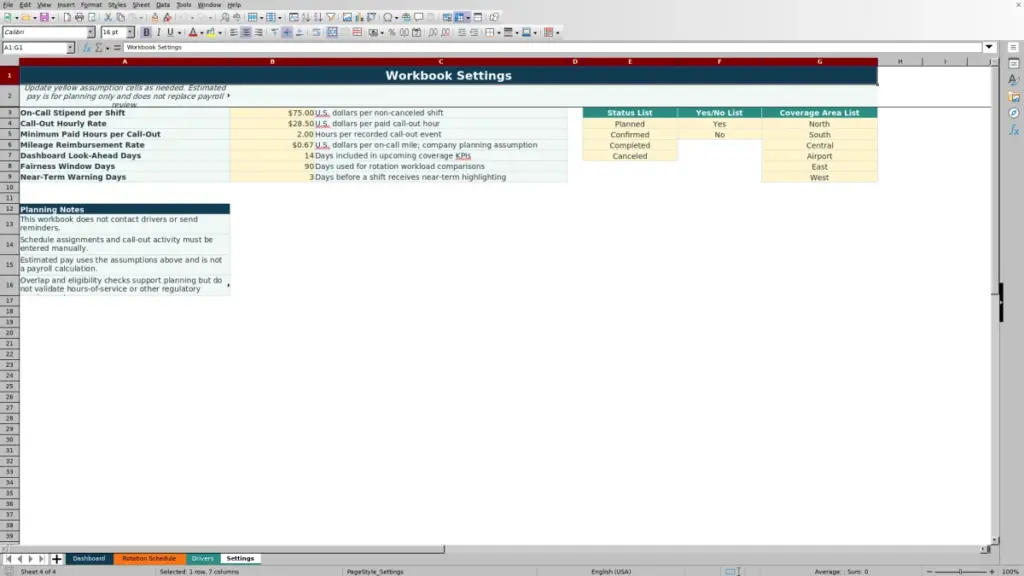This screenshot has height=576, width=1024.
Task: Click the Format as Percent icon
Action: [392, 32]
